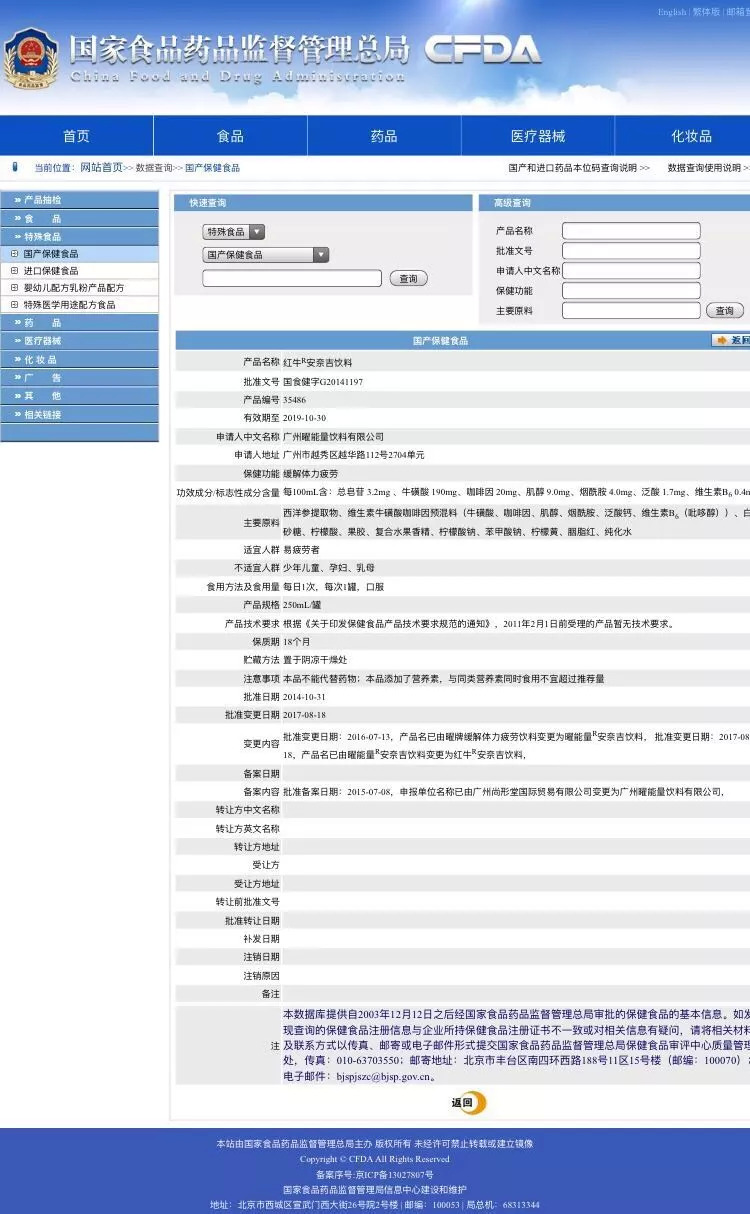This screenshot has width=750, height=1214.
Task: Focus the 保健功能 search field
Action: [x=631, y=291]
